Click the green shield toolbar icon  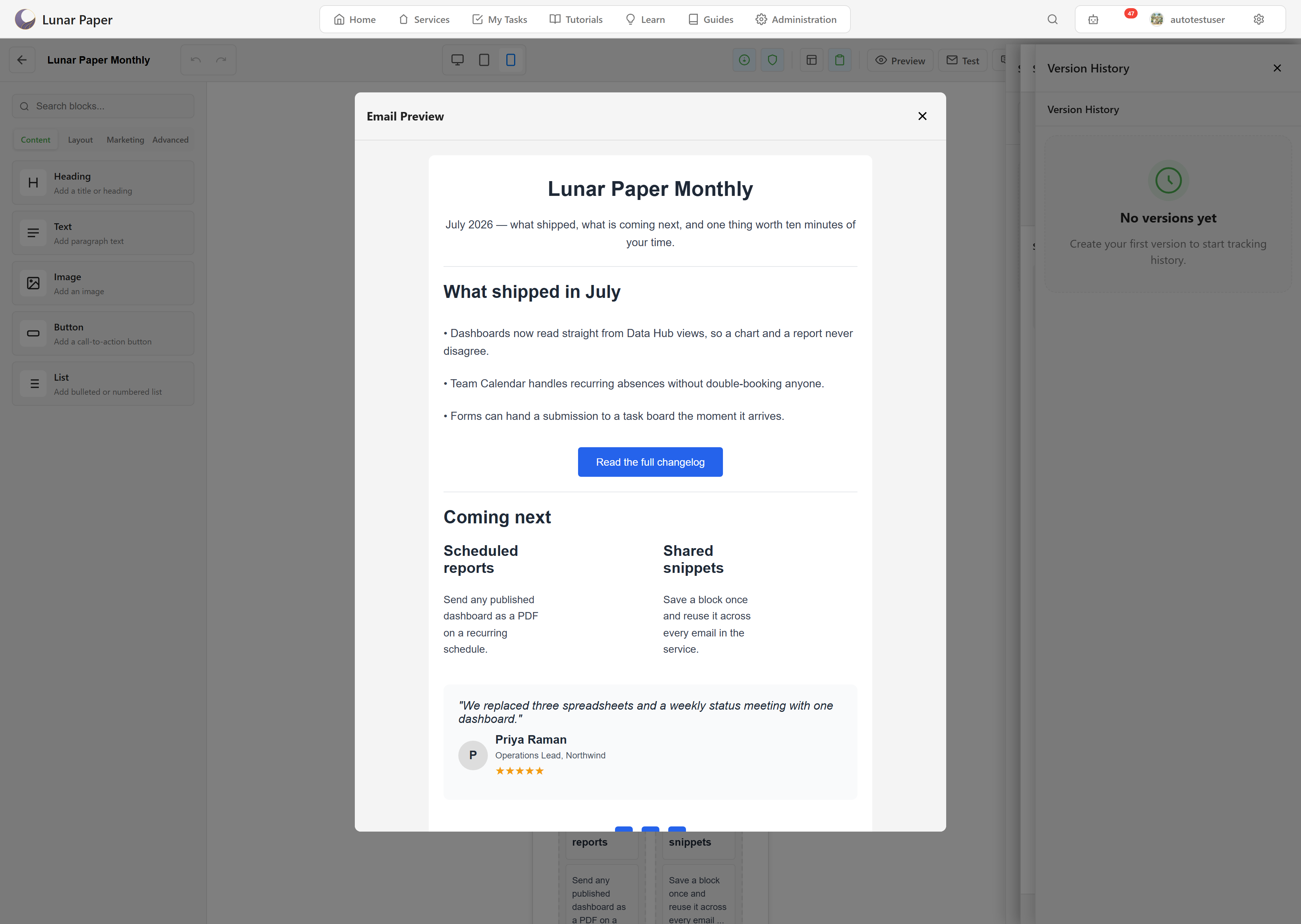pos(772,60)
